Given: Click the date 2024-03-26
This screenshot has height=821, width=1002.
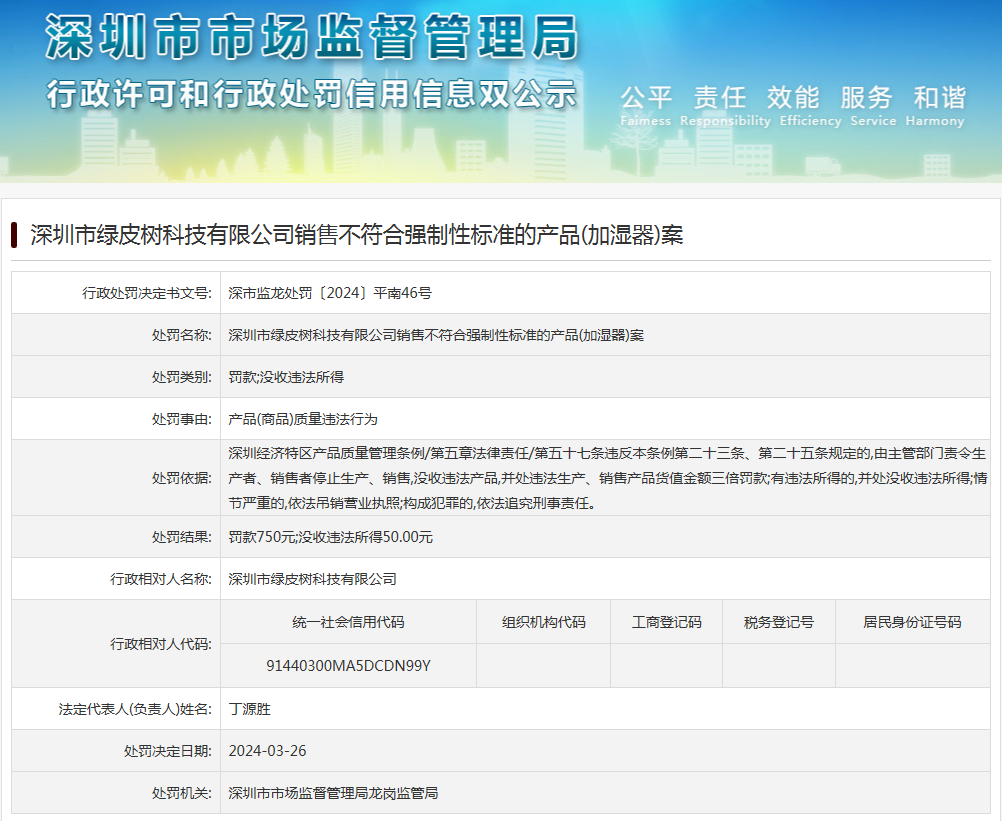Looking at the screenshot, I should pos(267,751).
